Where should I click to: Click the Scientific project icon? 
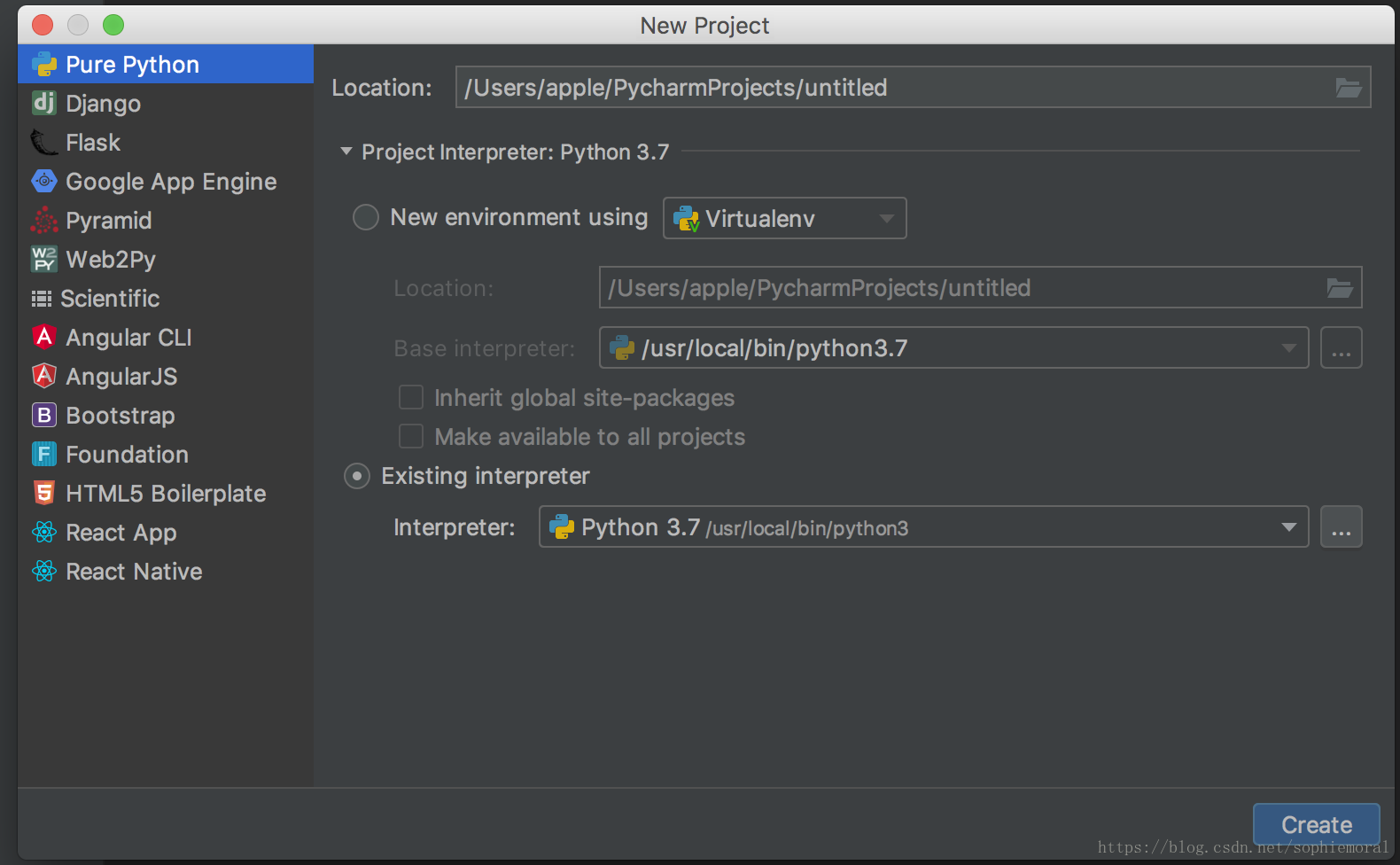42,299
